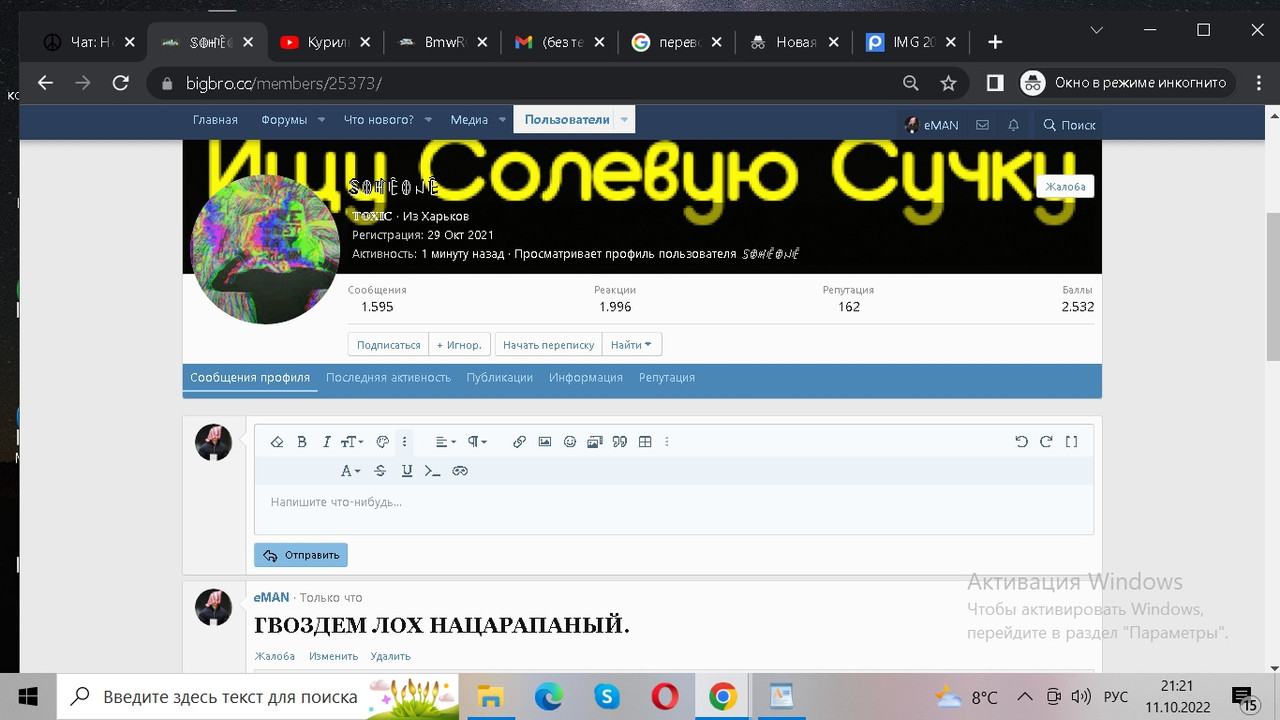Switch to the "Публикации" tab
This screenshot has height=720, width=1280.
point(499,377)
